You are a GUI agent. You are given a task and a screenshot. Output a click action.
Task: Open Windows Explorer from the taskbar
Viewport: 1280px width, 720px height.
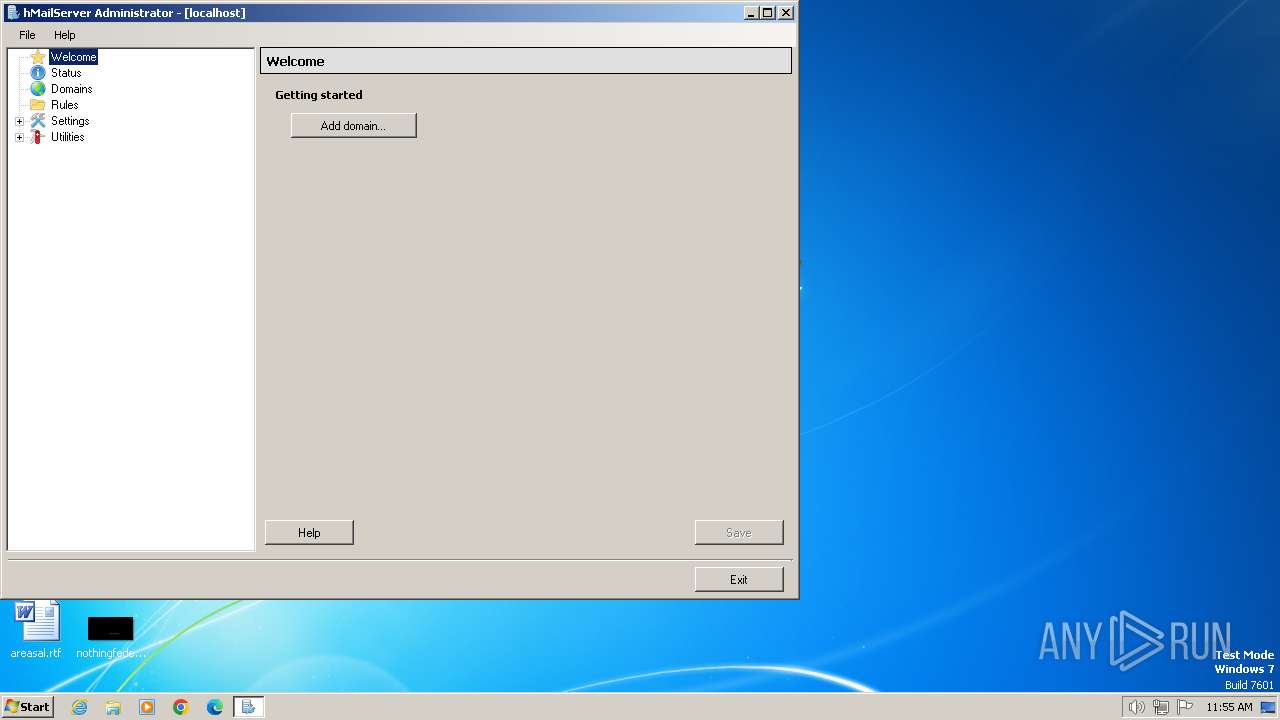(x=113, y=707)
